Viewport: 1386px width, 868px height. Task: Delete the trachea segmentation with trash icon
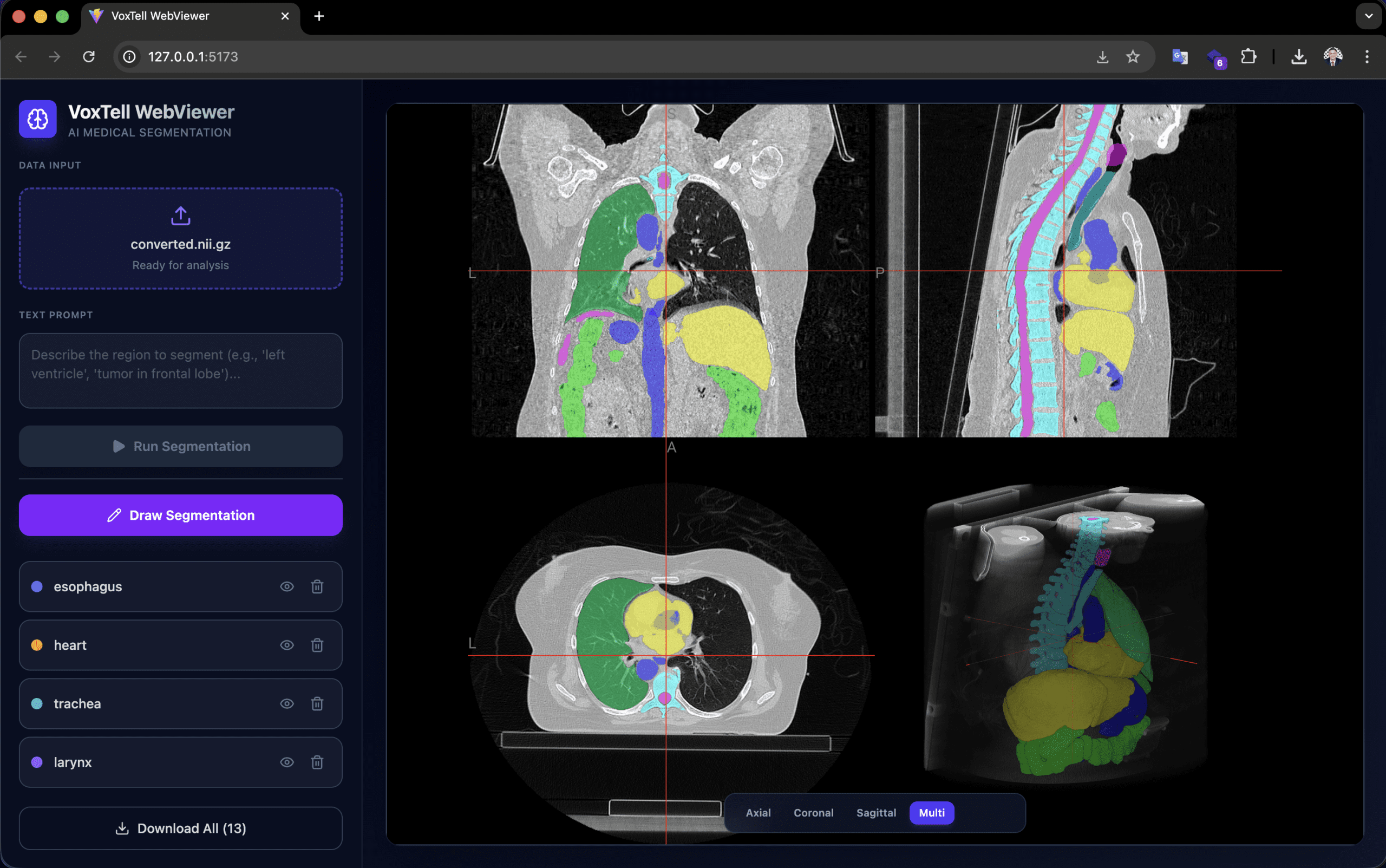(318, 703)
